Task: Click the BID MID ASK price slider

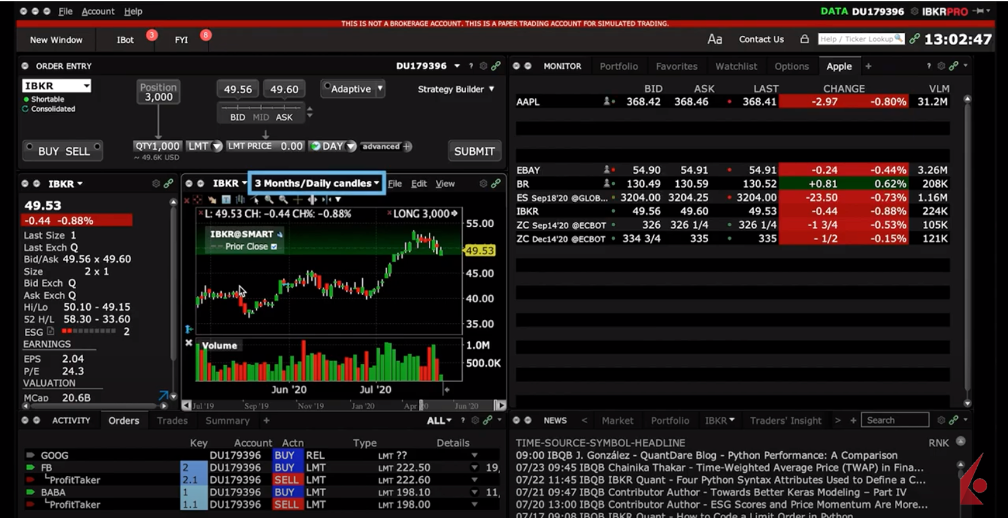Action: 261,108
